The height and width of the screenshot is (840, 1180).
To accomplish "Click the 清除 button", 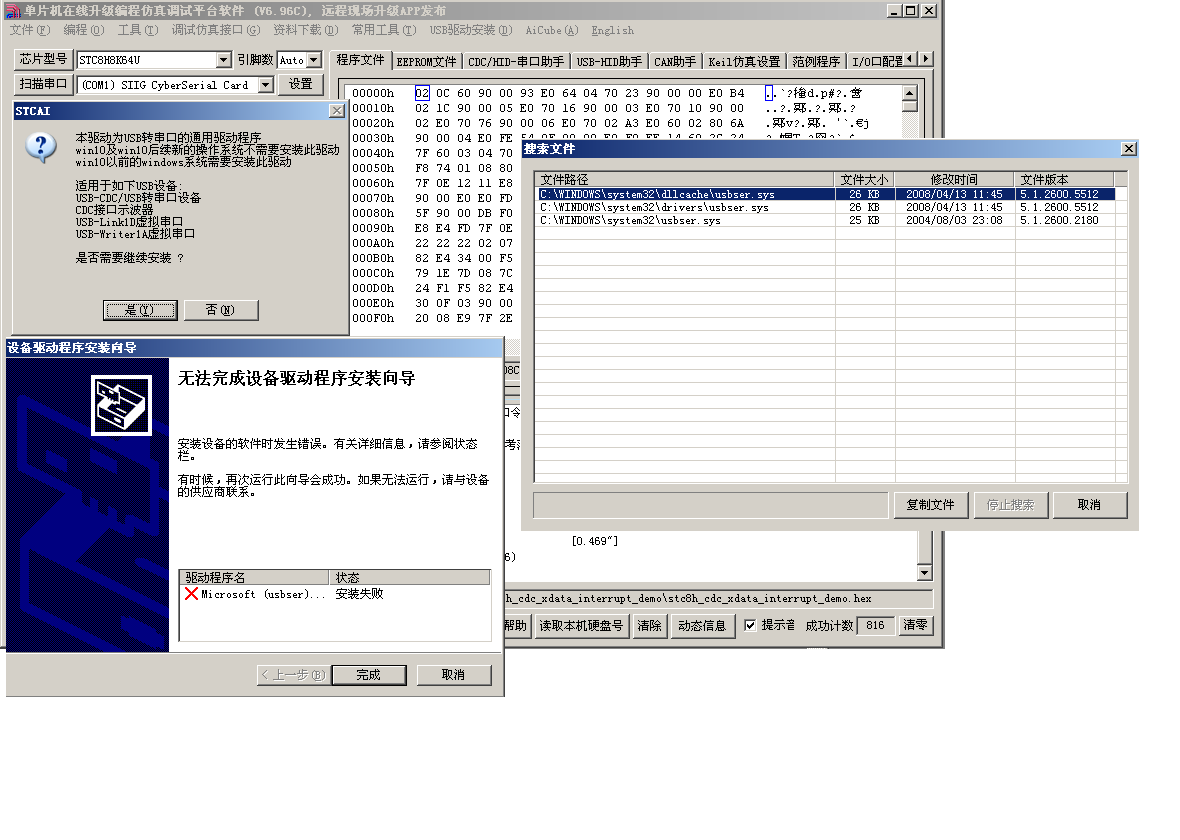I will click(x=649, y=625).
